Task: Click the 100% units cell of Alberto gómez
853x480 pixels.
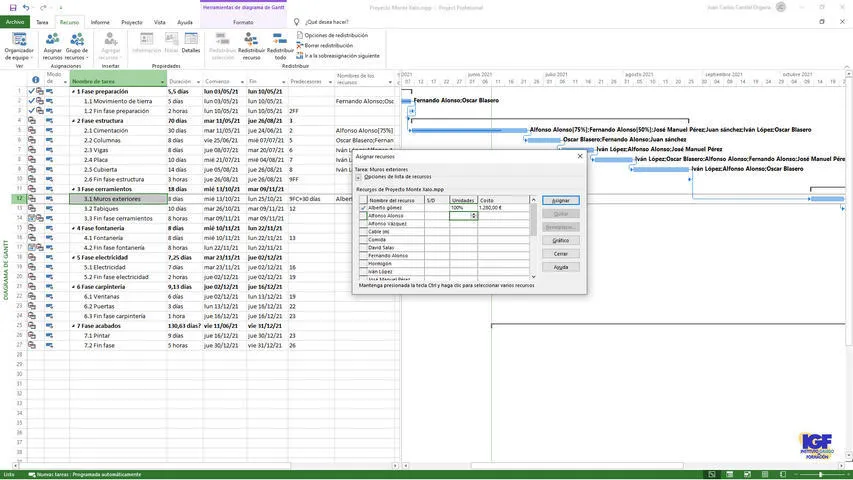Action: 463,208
